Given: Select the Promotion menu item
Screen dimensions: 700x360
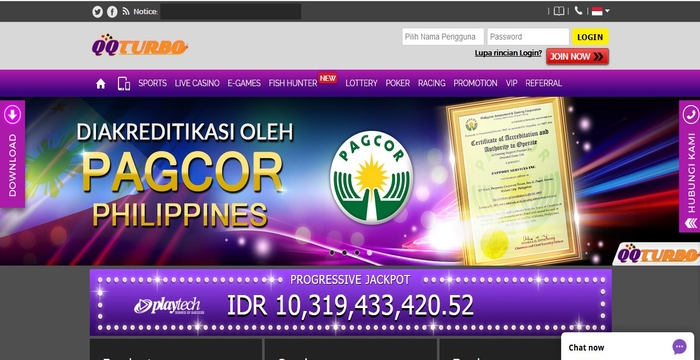Looking at the screenshot, I should pos(475,83).
